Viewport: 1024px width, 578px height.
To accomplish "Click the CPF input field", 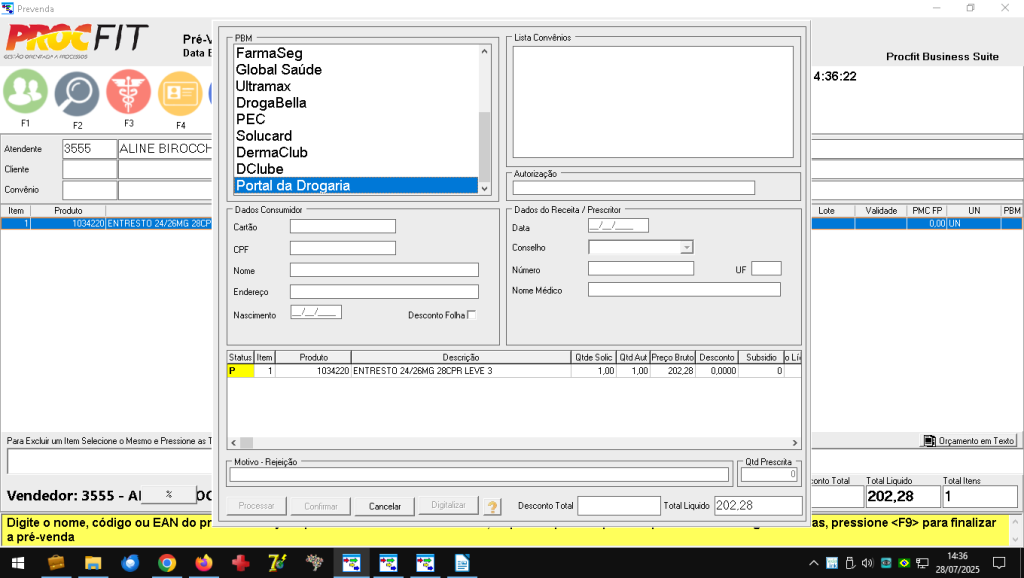I will [343, 248].
